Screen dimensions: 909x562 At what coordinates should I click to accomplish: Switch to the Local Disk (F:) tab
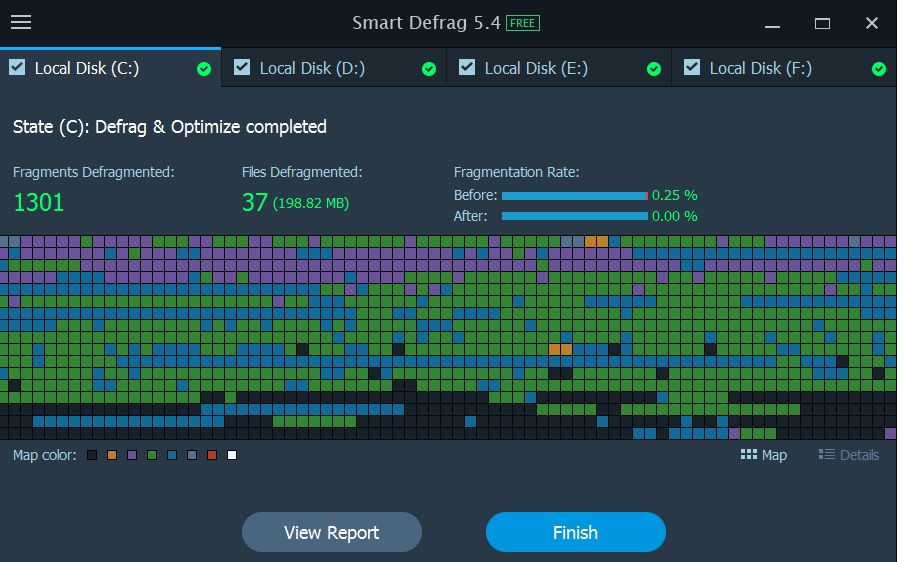(784, 68)
